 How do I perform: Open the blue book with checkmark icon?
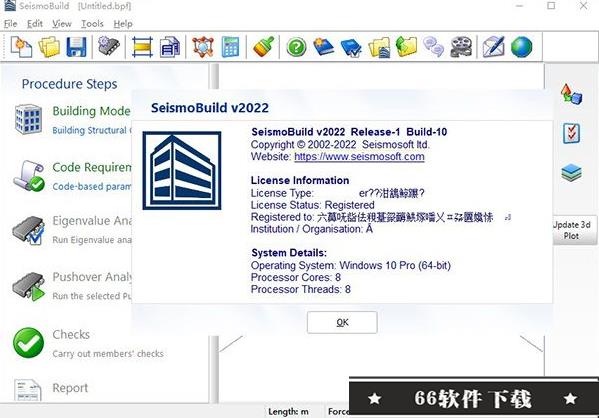point(351,48)
